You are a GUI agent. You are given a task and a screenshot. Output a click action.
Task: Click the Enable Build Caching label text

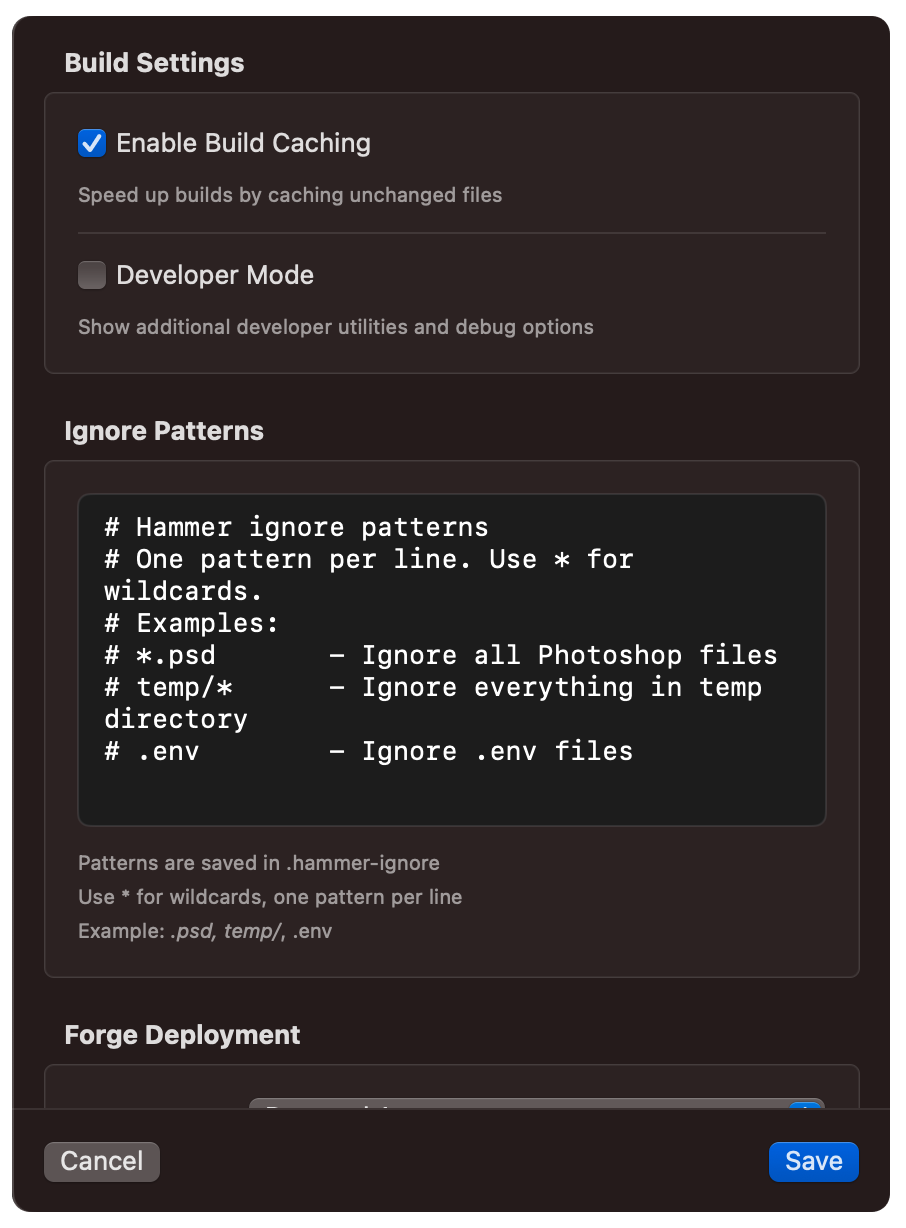point(243,143)
